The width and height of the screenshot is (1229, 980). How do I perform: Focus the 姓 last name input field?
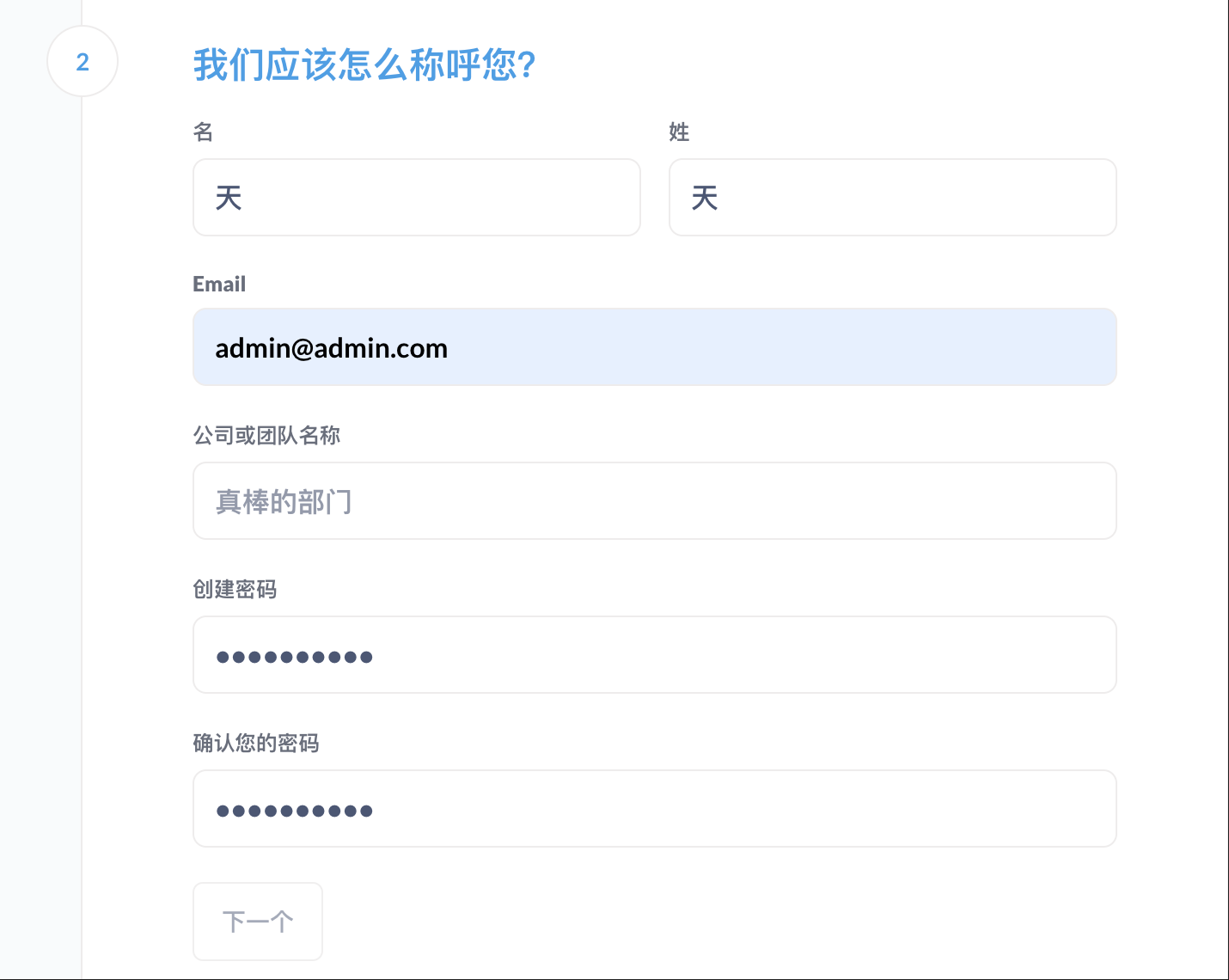pyautogui.click(x=892, y=198)
